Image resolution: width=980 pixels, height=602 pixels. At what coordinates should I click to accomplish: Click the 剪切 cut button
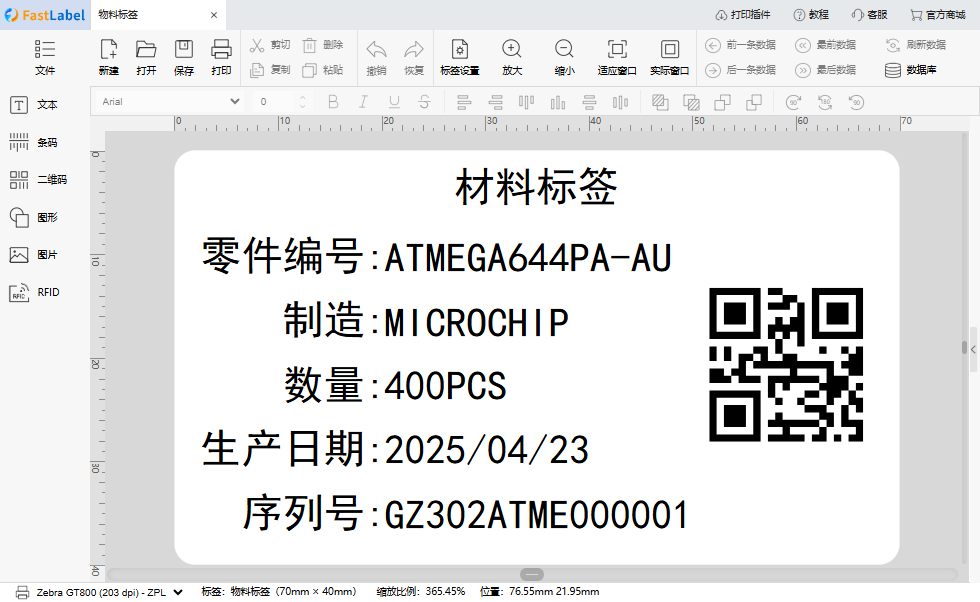(270, 45)
